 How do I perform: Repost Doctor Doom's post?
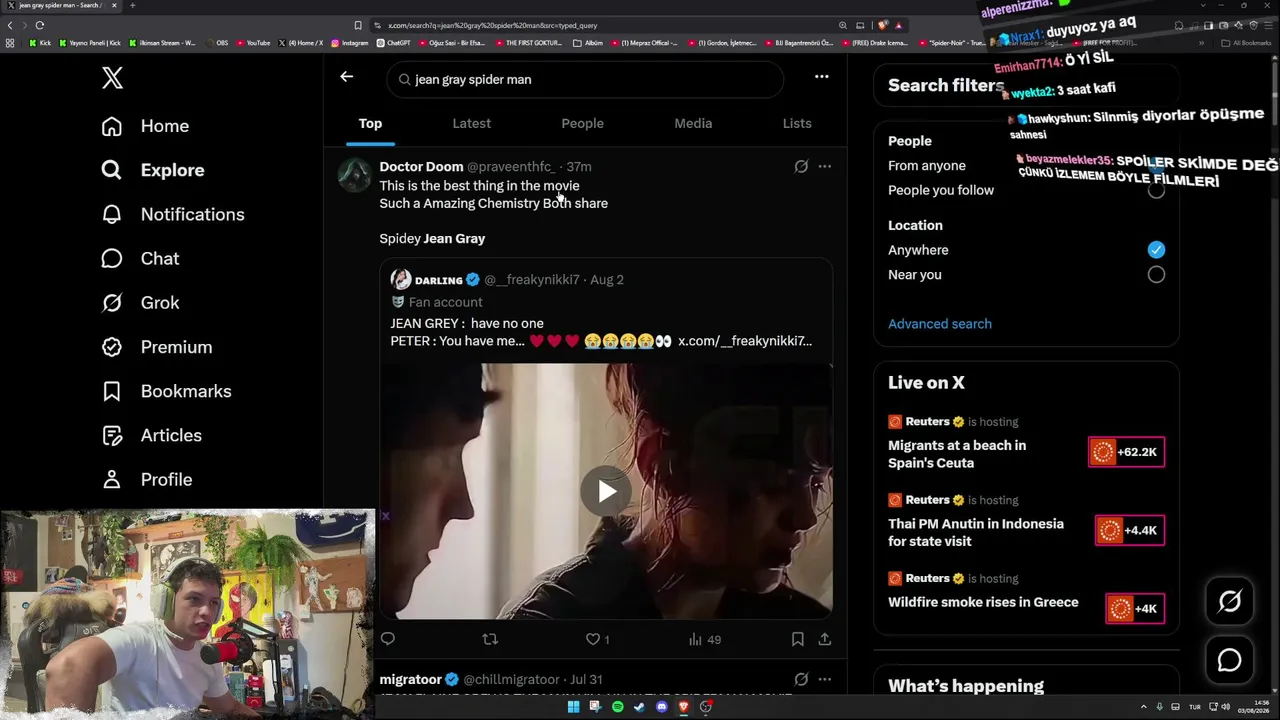pyautogui.click(x=490, y=639)
